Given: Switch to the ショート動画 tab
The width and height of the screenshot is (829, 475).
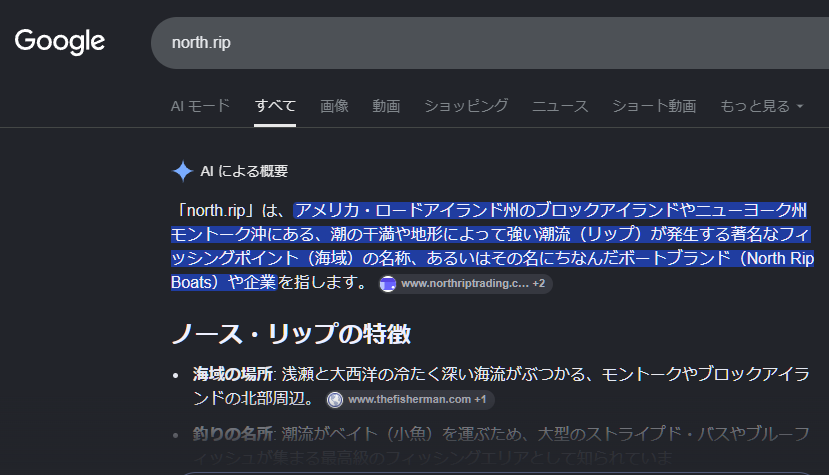Looking at the screenshot, I should click(654, 106).
